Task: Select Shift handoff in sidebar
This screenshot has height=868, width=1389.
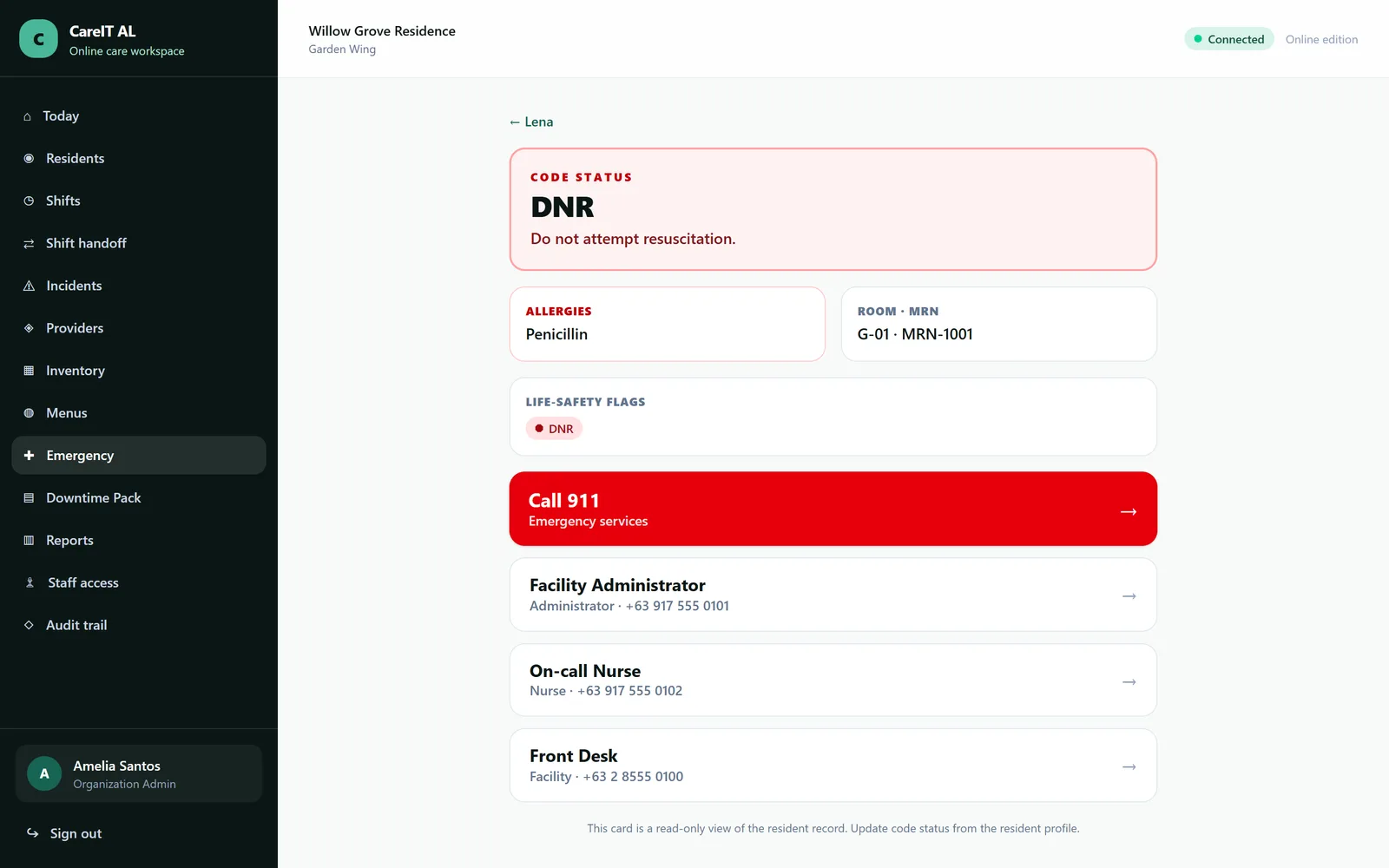Action: click(139, 244)
